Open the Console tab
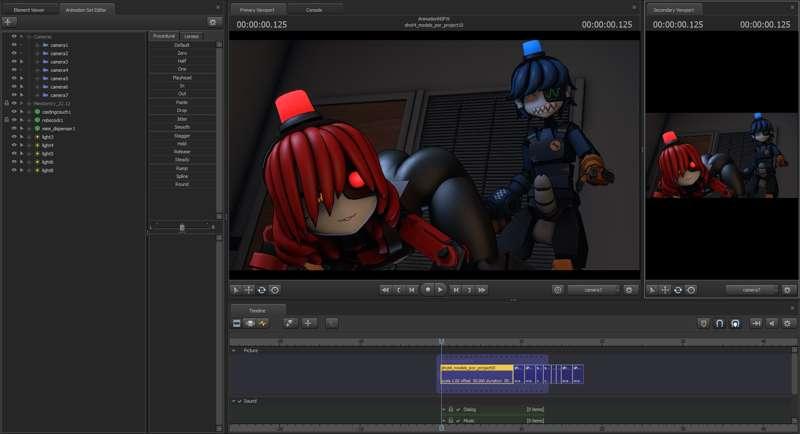 (x=314, y=10)
